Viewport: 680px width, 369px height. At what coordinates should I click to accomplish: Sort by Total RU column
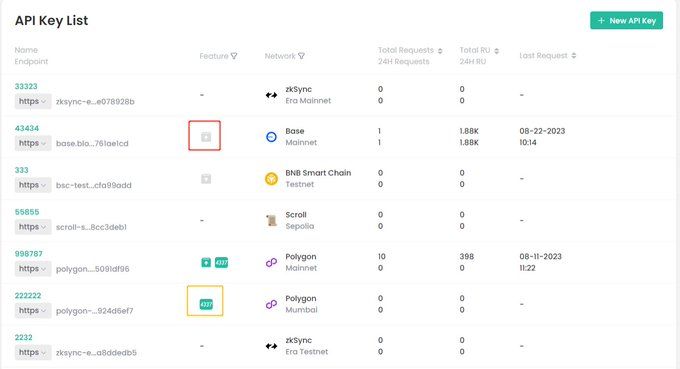click(497, 51)
